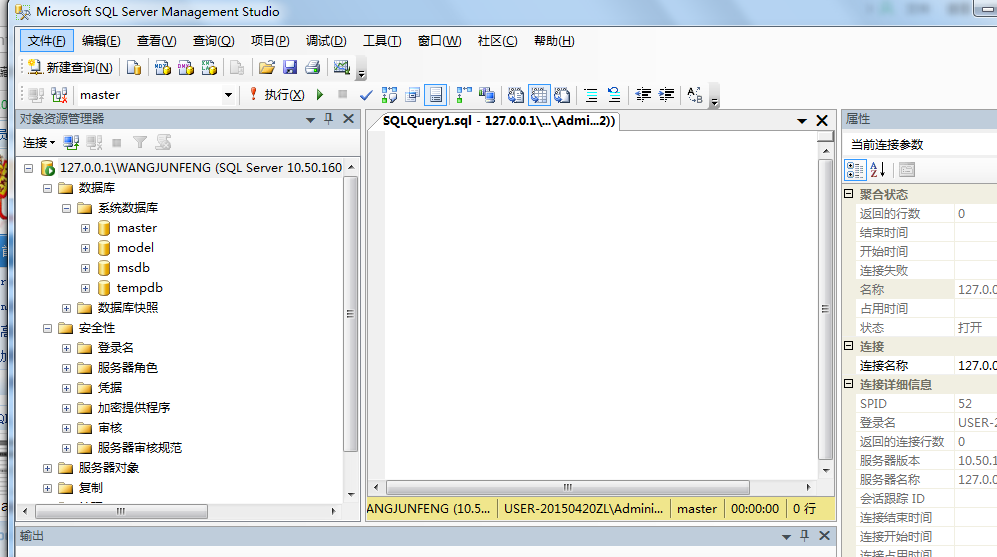Click the Print icon in toolbar
997x557 pixels.
312,67
